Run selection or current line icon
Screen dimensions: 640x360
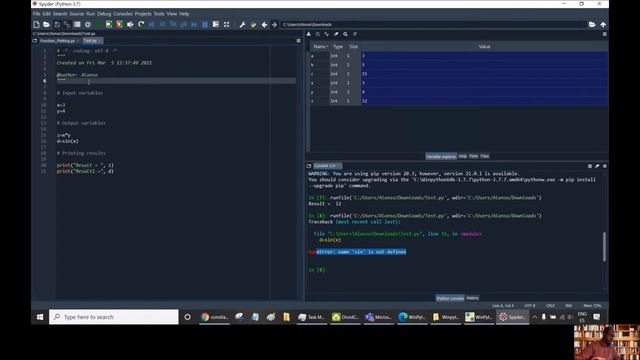130,24
